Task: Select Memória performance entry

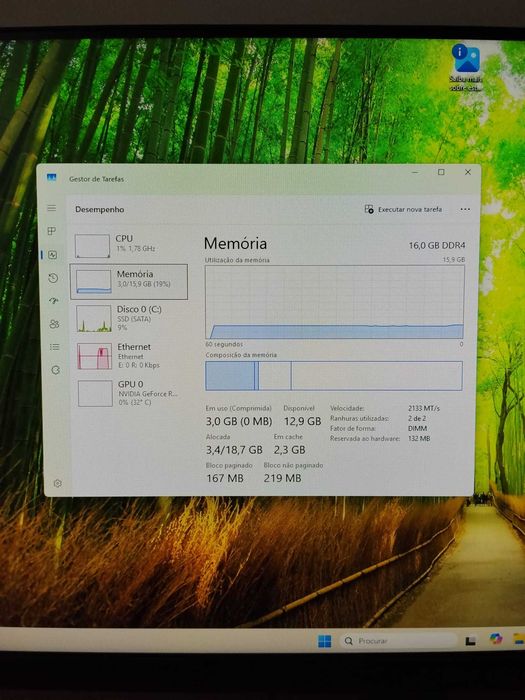Action: [x=129, y=281]
